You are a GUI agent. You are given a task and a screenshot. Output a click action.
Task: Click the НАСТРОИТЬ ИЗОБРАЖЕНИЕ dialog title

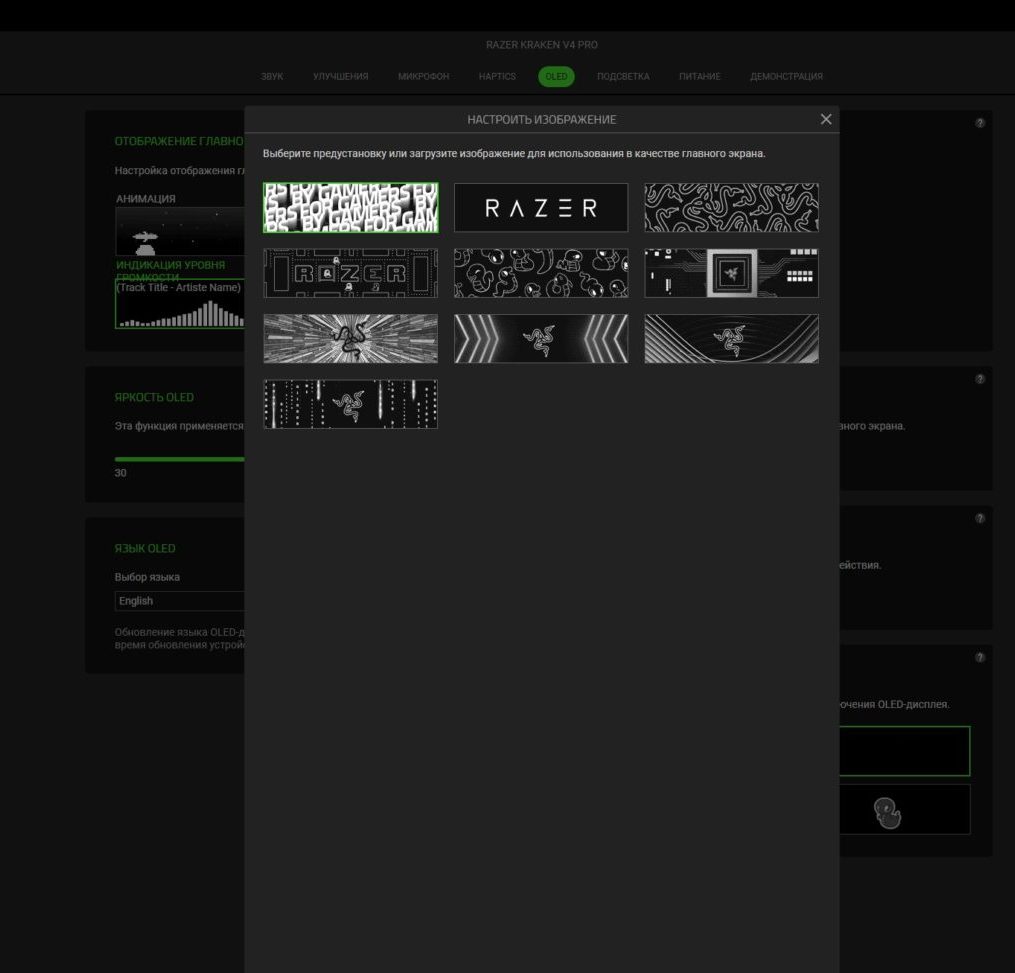(542, 120)
